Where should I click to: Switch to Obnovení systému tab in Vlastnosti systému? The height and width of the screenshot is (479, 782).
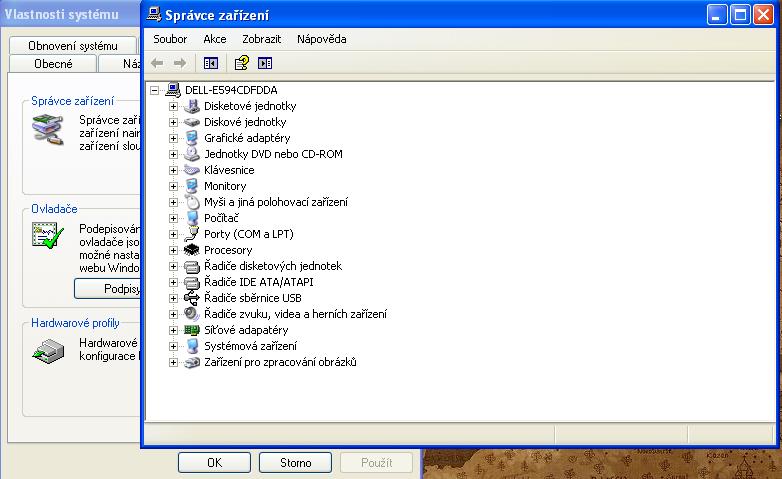click(73, 45)
